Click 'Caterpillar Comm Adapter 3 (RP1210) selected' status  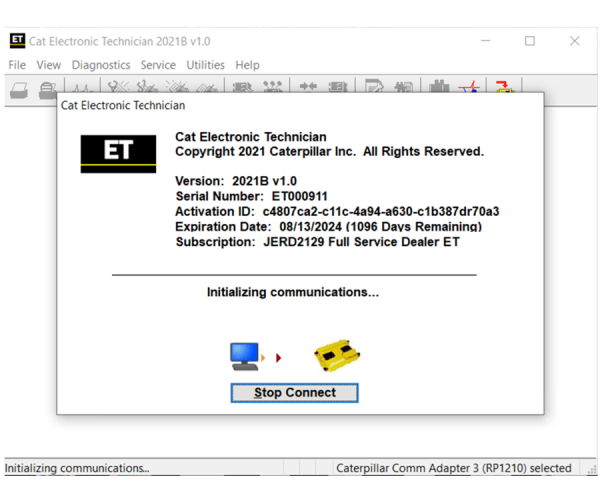coord(453,468)
